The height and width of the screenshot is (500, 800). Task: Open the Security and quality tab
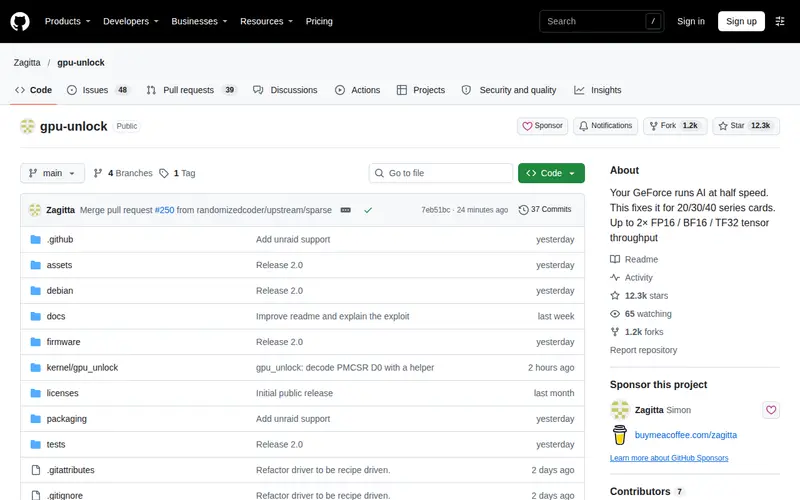(x=509, y=90)
